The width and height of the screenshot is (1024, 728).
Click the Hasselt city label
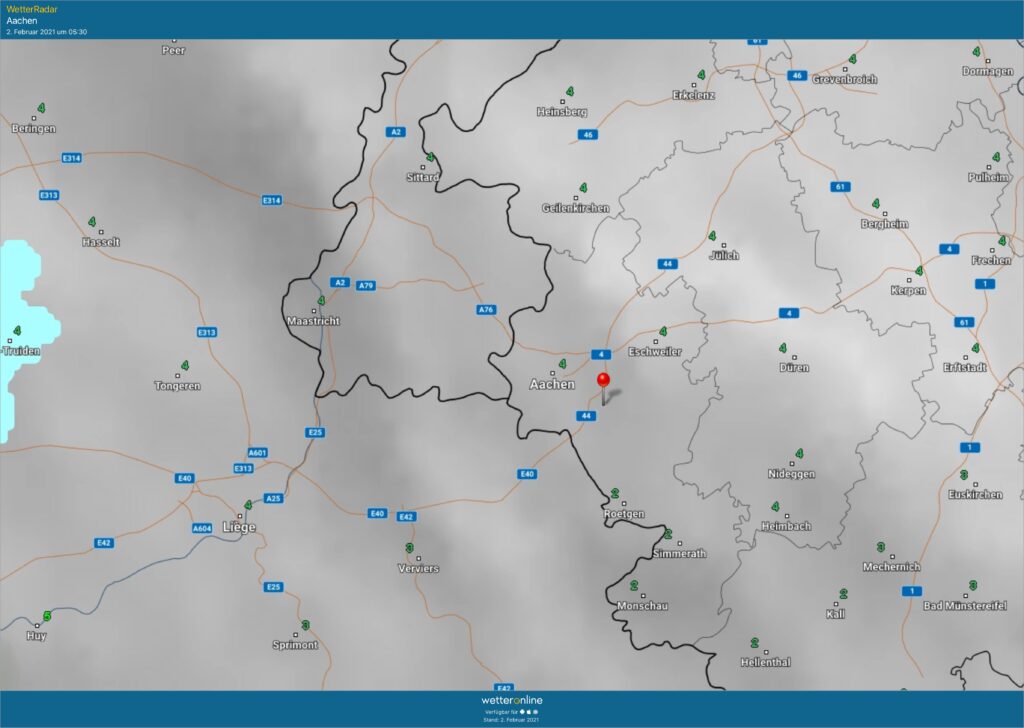tap(101, 242)
